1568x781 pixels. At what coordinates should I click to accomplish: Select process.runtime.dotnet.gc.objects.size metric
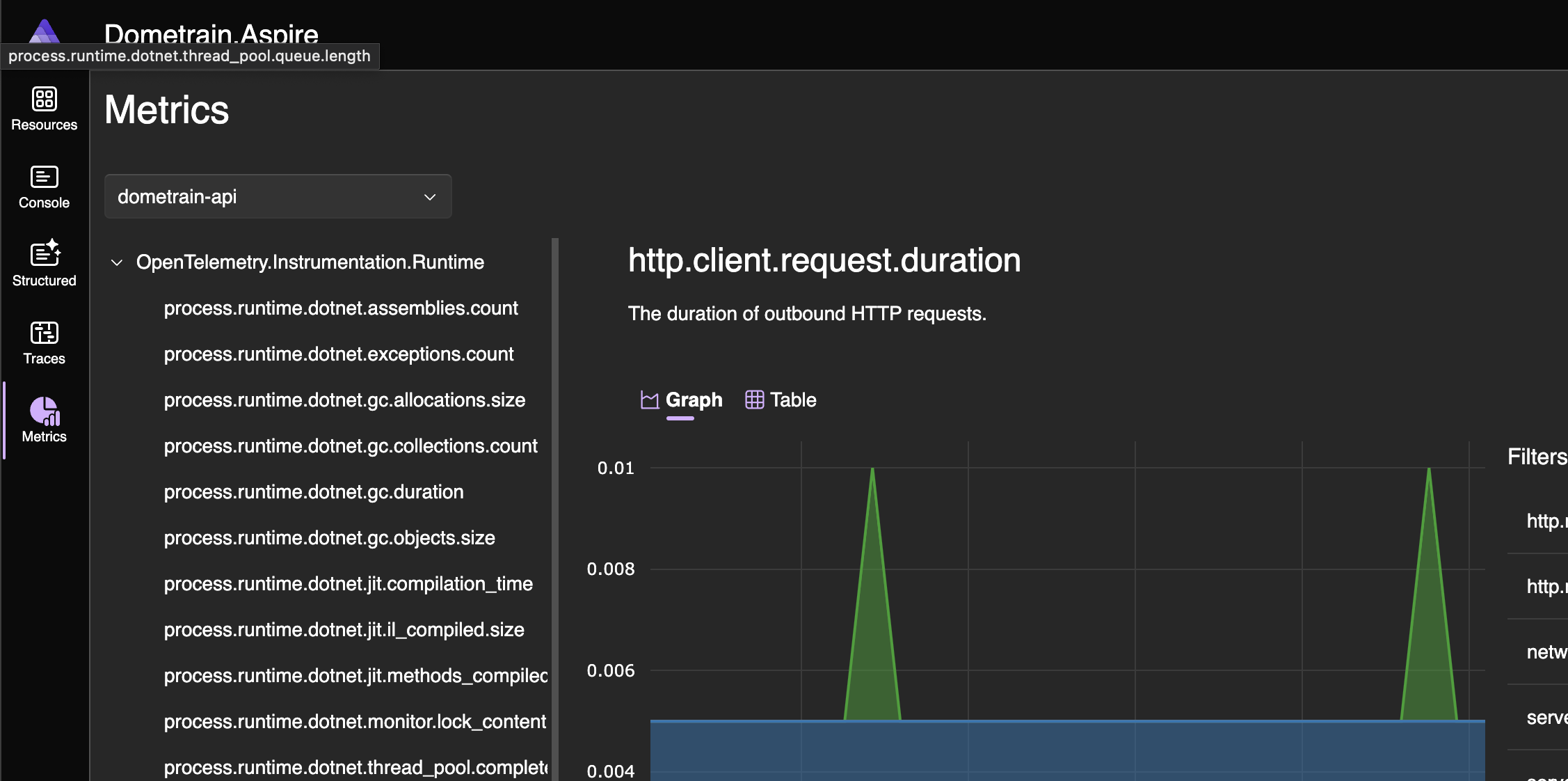click(x=329, y=538)
